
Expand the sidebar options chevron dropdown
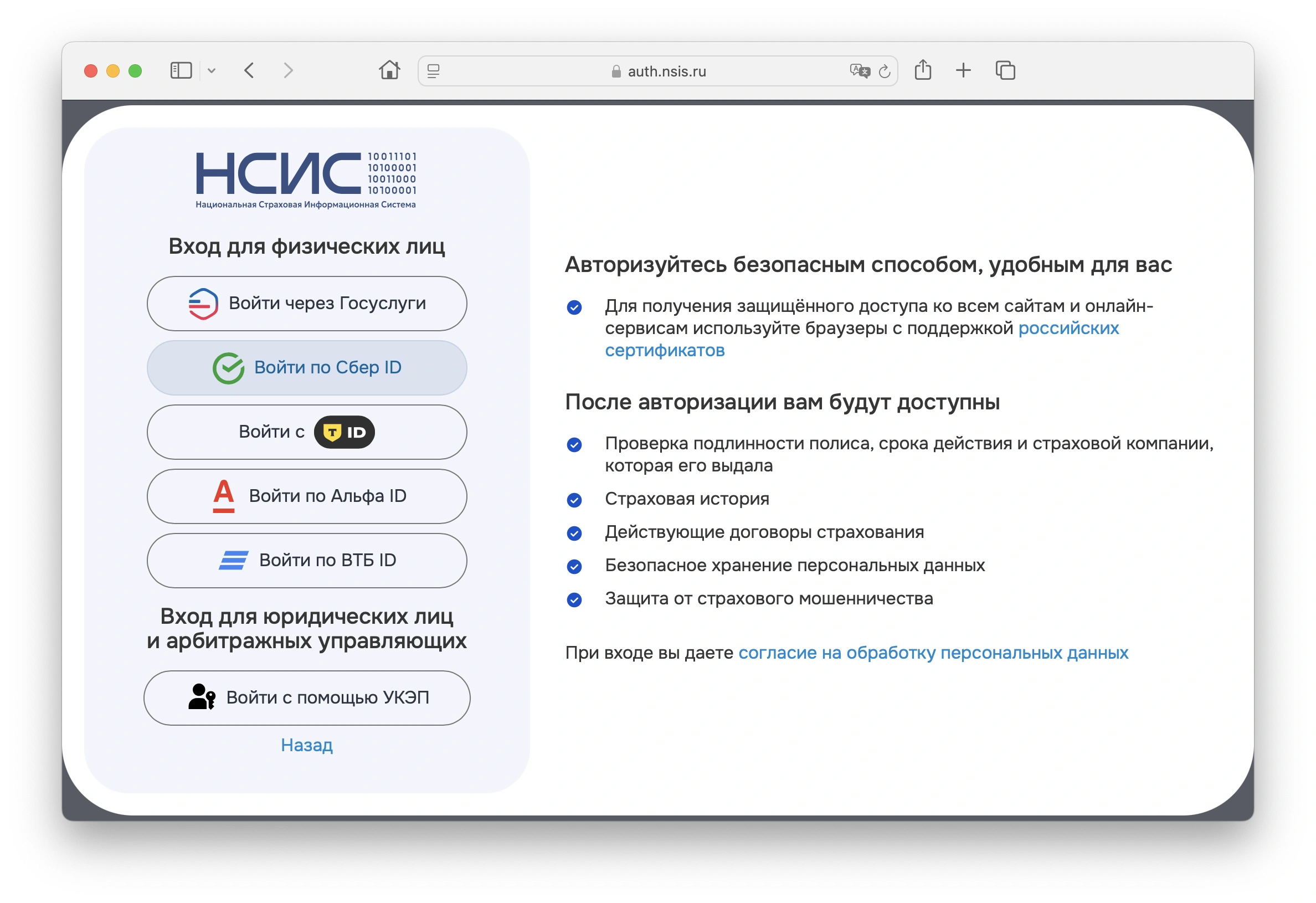[x=211, y=71]
